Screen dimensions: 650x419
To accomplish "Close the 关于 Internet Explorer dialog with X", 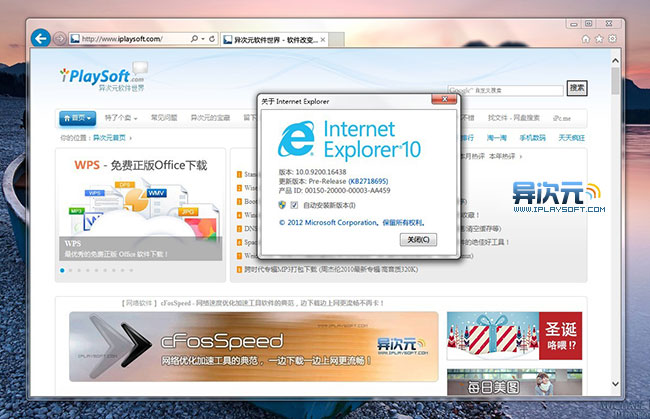I will pyautogui.click(x=444, y=99).
